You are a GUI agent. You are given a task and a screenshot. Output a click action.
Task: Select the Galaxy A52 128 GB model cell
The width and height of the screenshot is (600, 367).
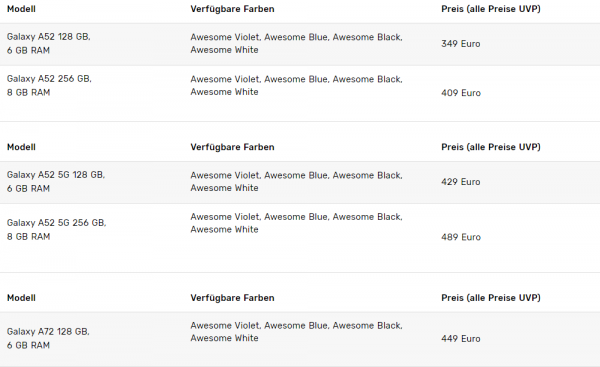pos(49,44)
